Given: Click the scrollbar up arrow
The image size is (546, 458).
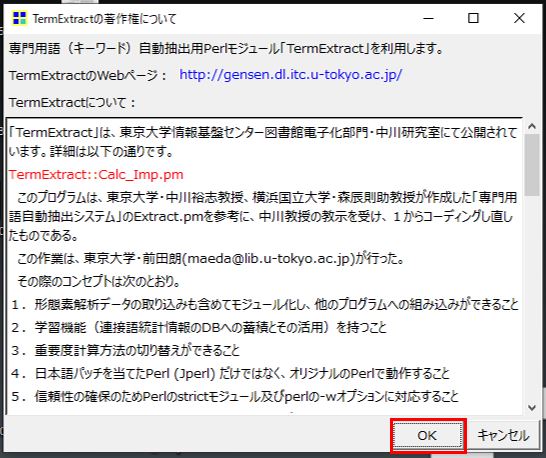Looking at the screenshot, I should coord(532,127).
